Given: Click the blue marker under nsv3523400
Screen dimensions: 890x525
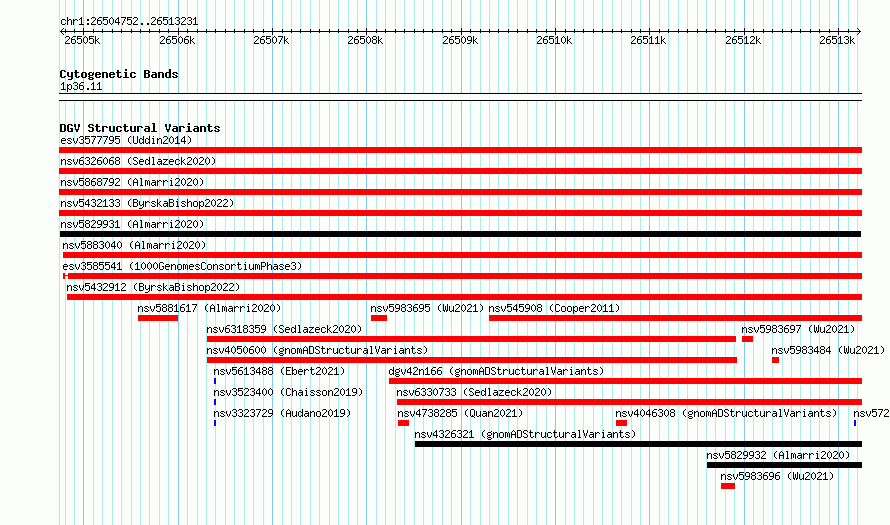Looking at the screenshot, I should 215,402.
